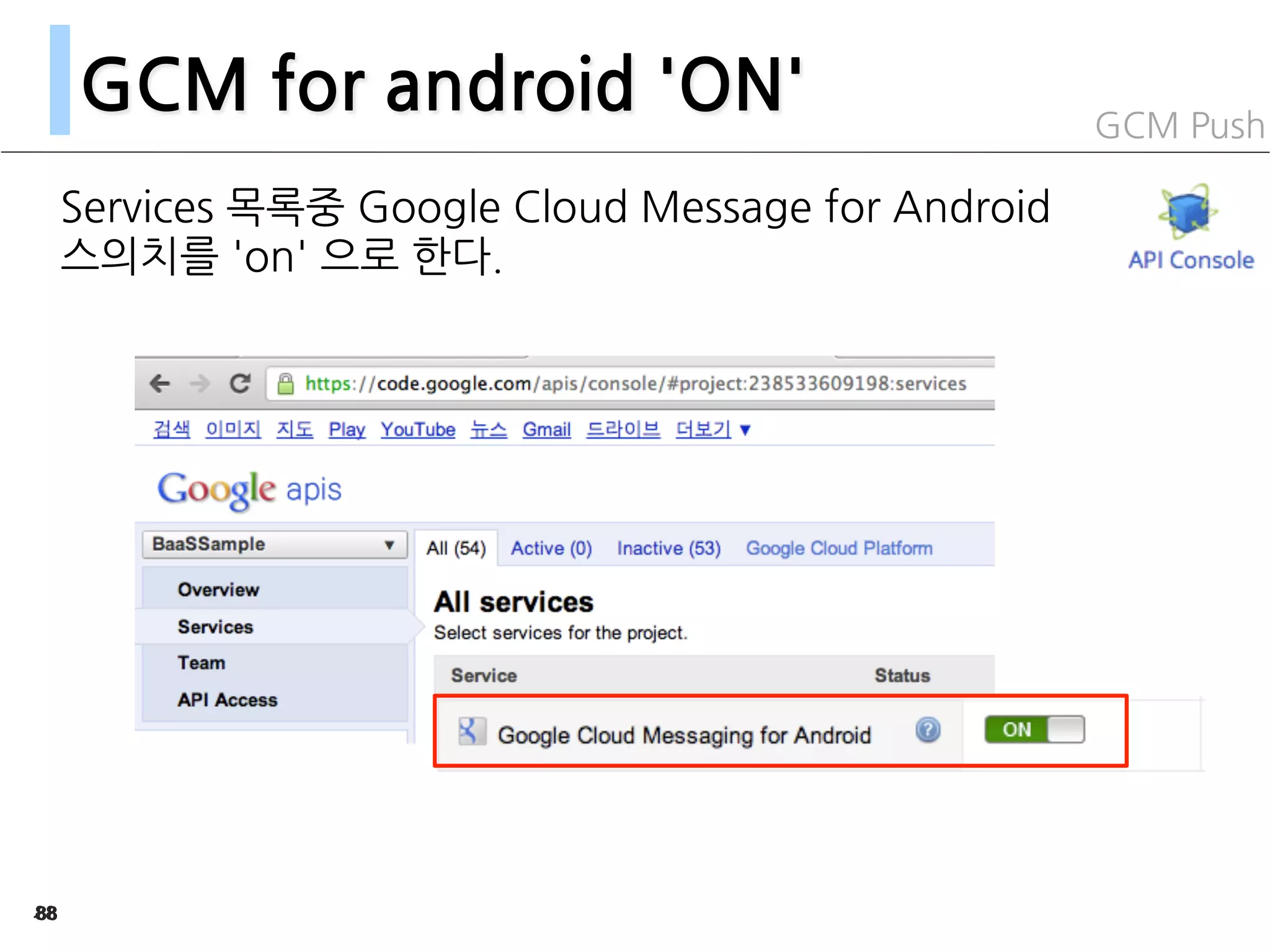Switch to the Active (0) tab

point(551,549)
